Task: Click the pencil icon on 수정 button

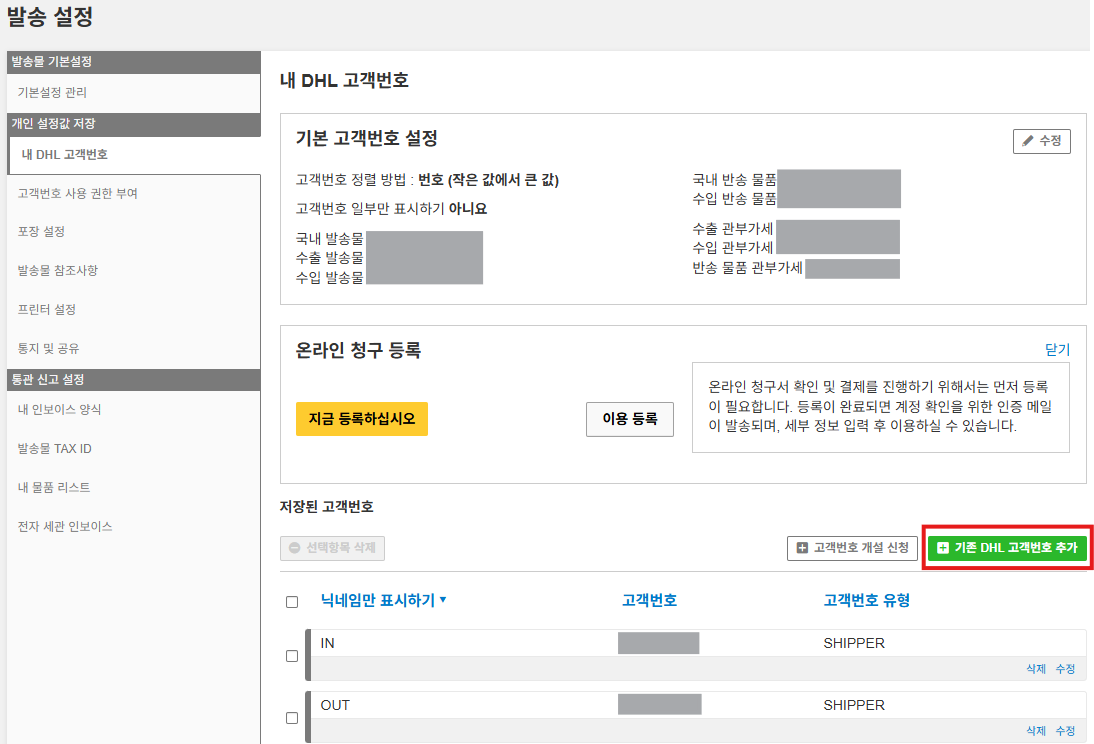Action: tap(1027, 142)
